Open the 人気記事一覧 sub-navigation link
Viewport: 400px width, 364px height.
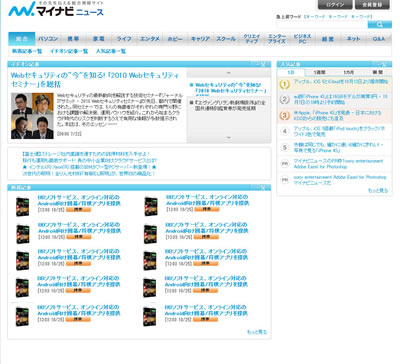pos(111,51)
